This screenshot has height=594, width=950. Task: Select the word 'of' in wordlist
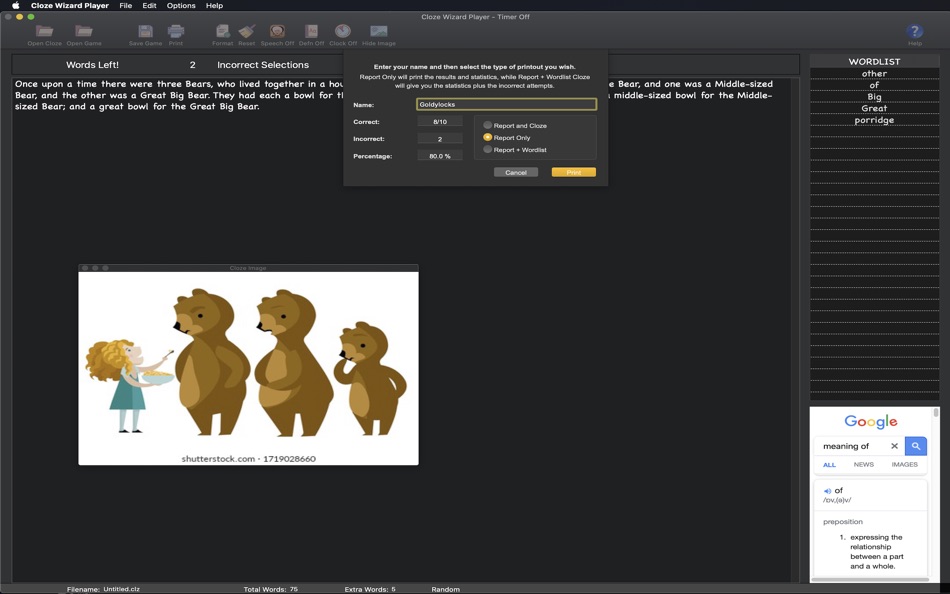coord(874,85)
